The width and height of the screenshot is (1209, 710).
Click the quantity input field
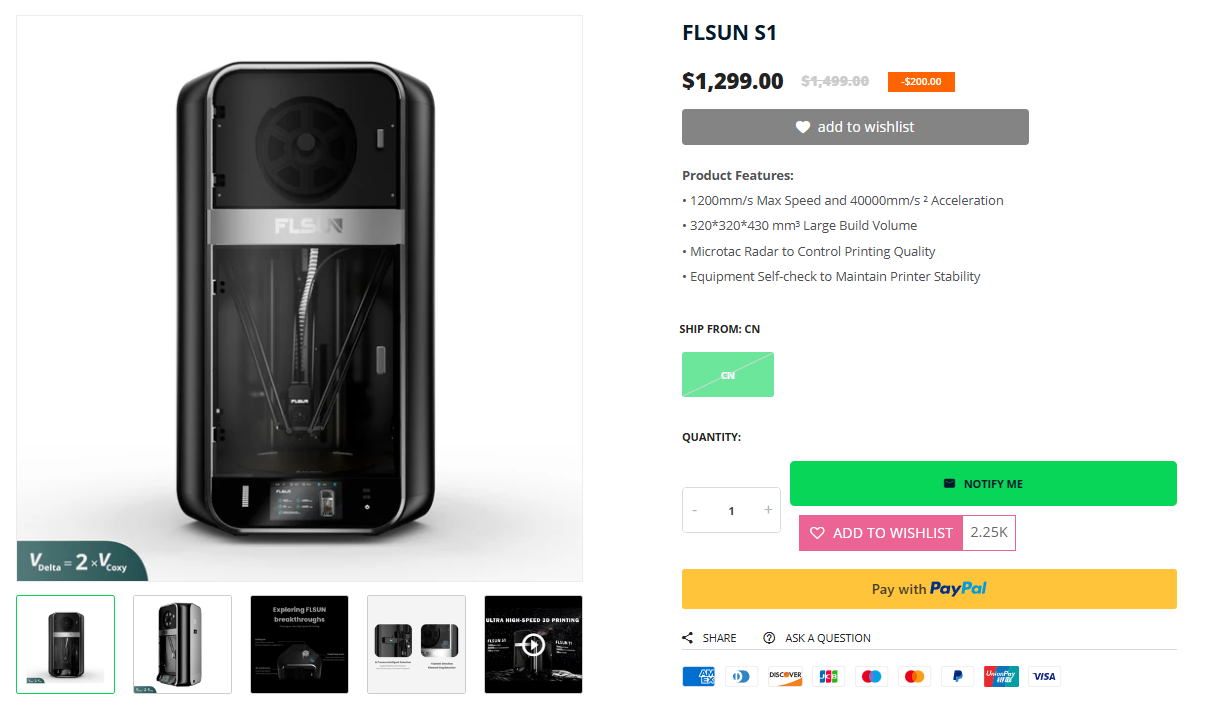click(731, 510)
